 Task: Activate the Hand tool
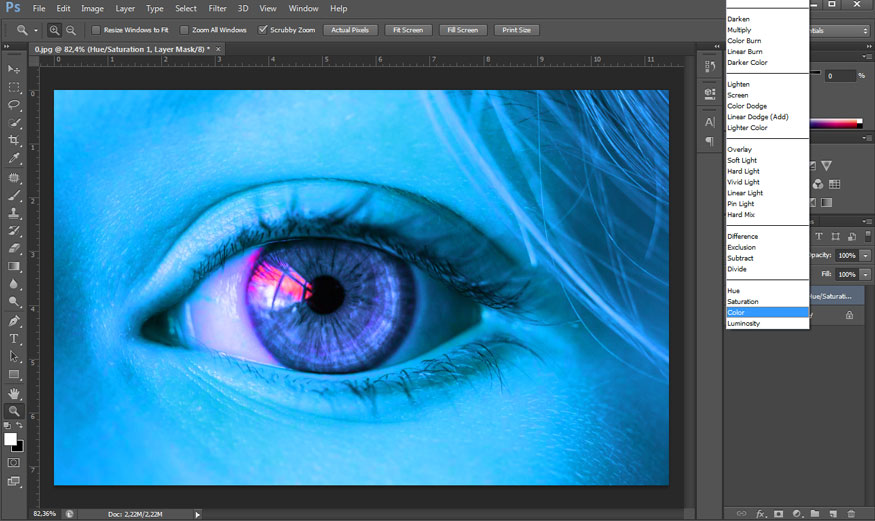click(14, 393)
